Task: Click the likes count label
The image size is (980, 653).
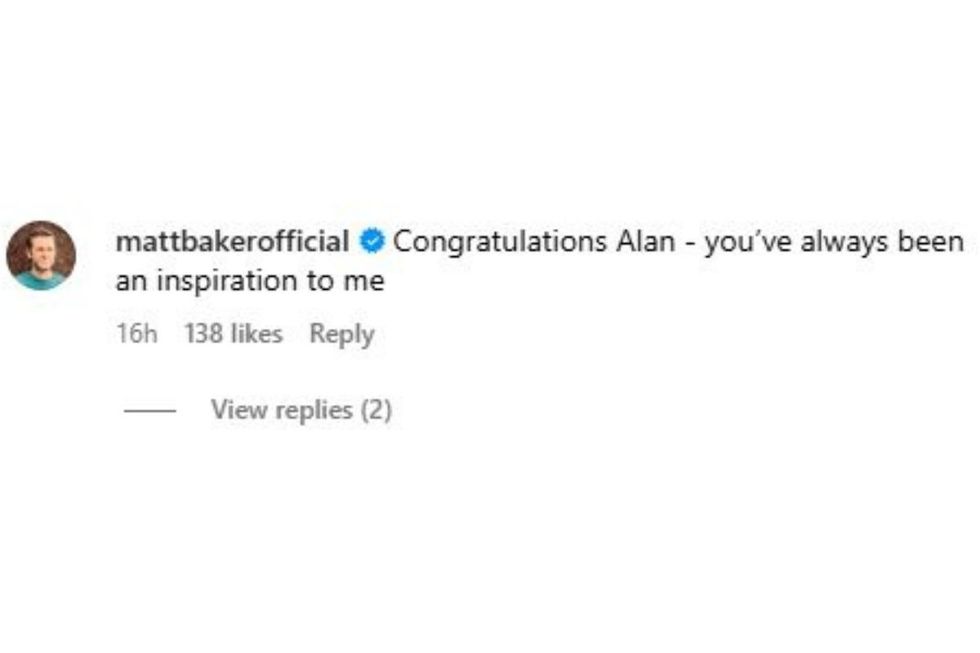Action: [x=235, y=334]
